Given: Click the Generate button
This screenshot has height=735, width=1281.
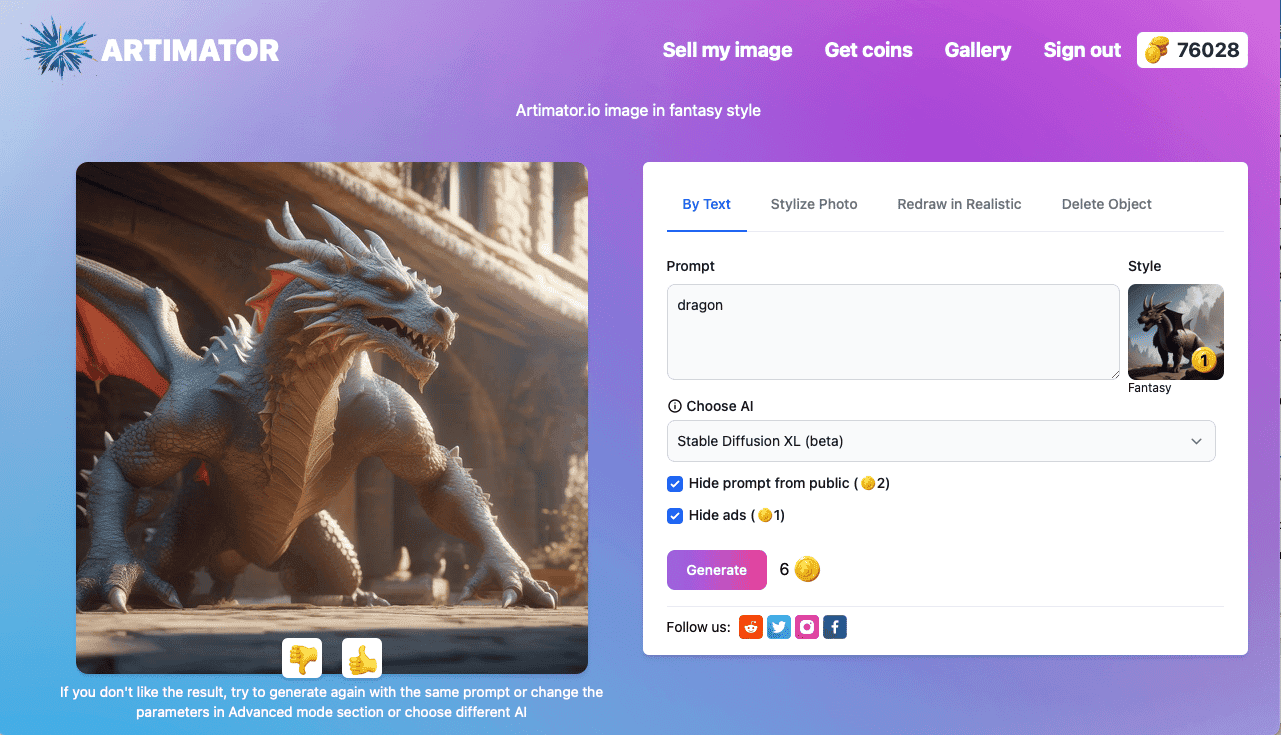Looking at the screenshot, I should [716, 569].
